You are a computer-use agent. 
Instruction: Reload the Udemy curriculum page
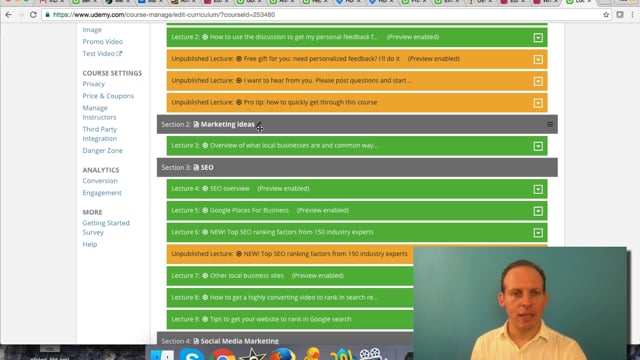pos(33,15)
